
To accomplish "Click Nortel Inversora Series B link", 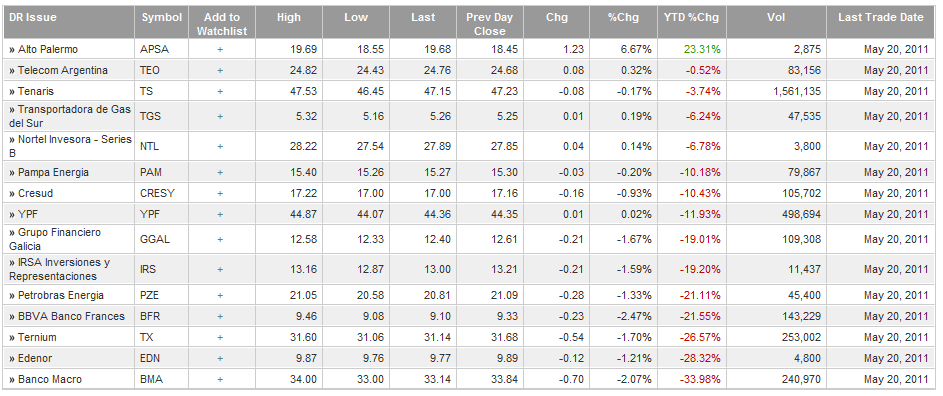I will coord(70,146).
